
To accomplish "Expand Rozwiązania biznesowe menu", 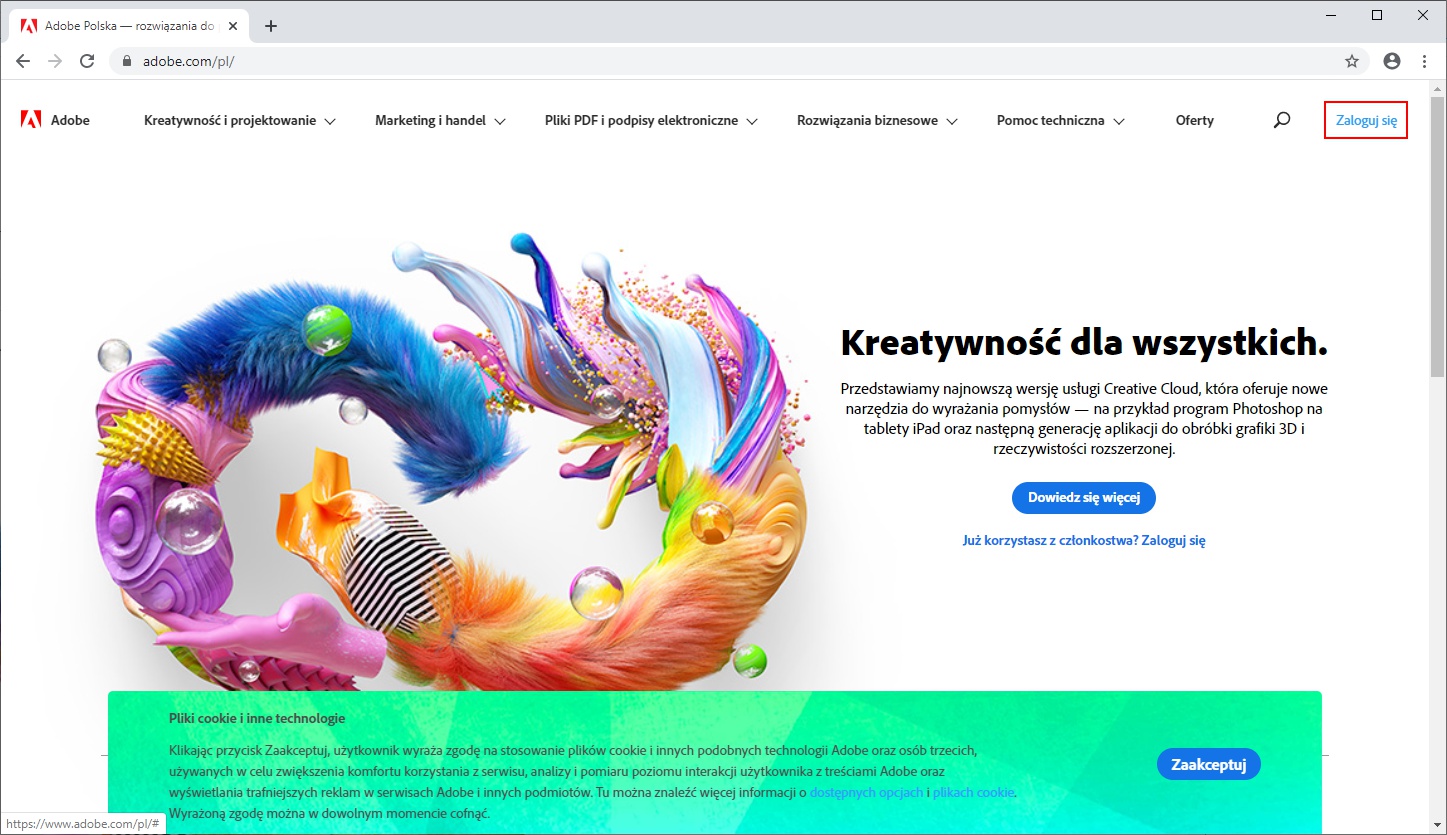I will [x=878, y=120].
